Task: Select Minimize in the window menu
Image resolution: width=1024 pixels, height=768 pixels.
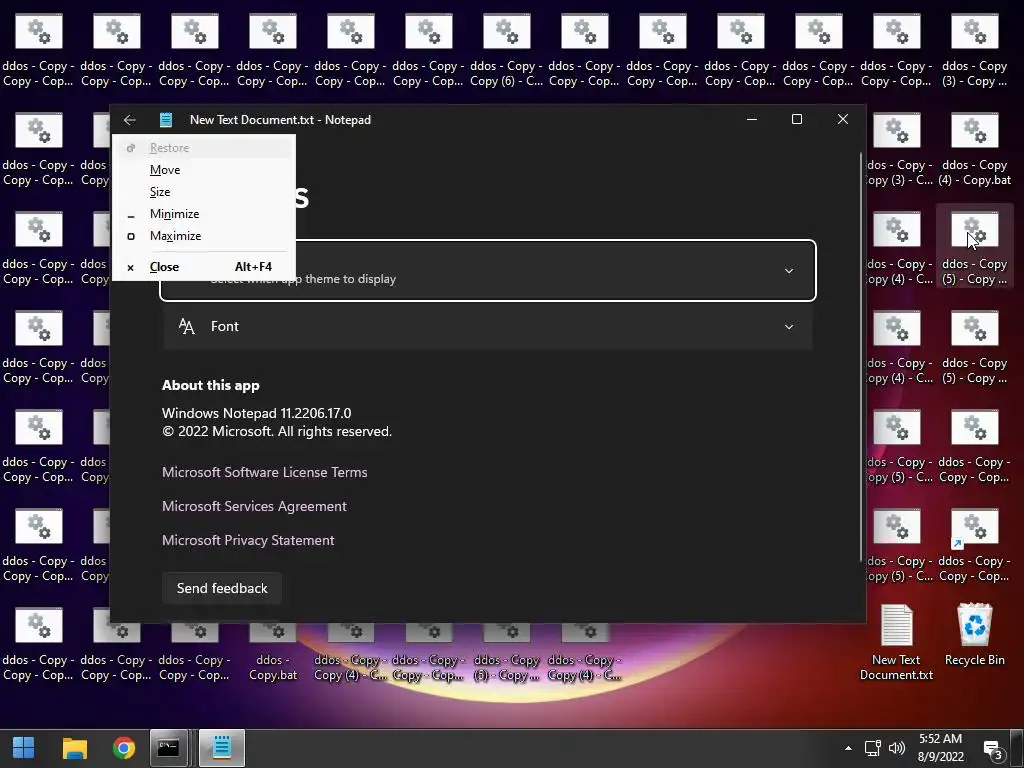Action: [x=203, y=214]
